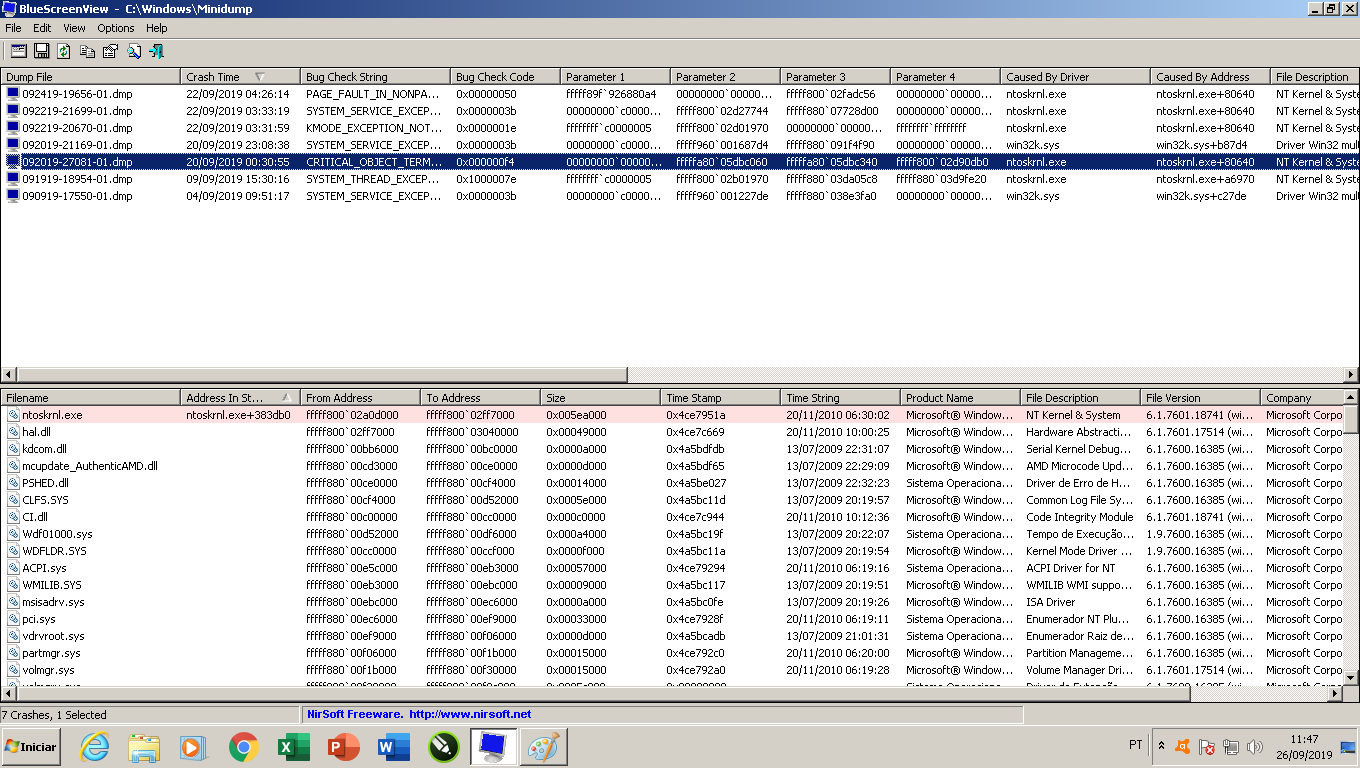Sort by Time Stamp column header
Viewport: 1360px width, 768px height.
720,397
